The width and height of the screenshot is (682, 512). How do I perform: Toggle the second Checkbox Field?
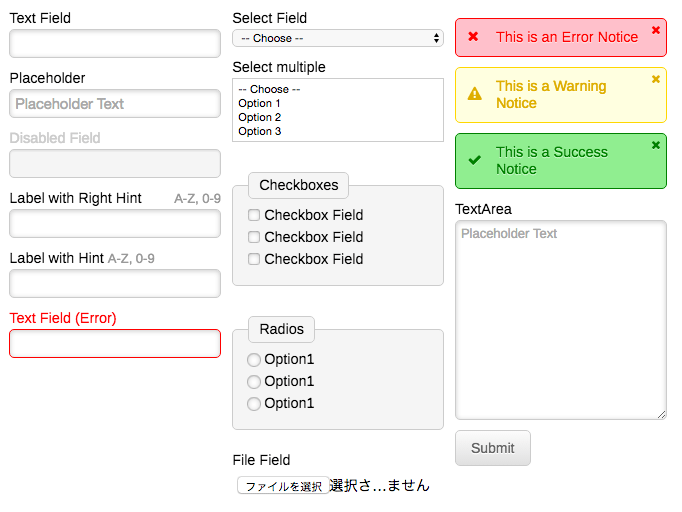(x=254, y=237)
